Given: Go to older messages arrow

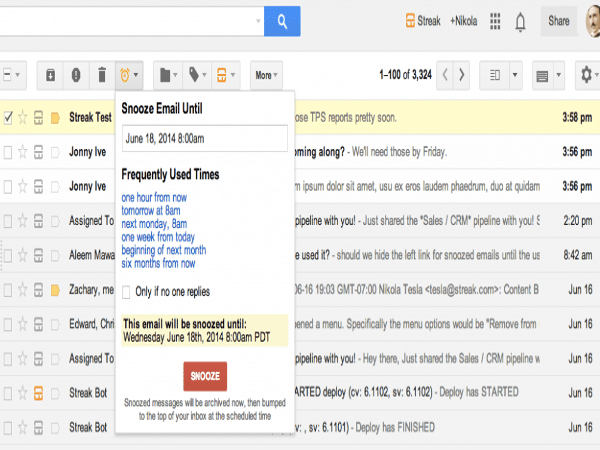Looking at the screenshot, I should click(x=461, y=75).
